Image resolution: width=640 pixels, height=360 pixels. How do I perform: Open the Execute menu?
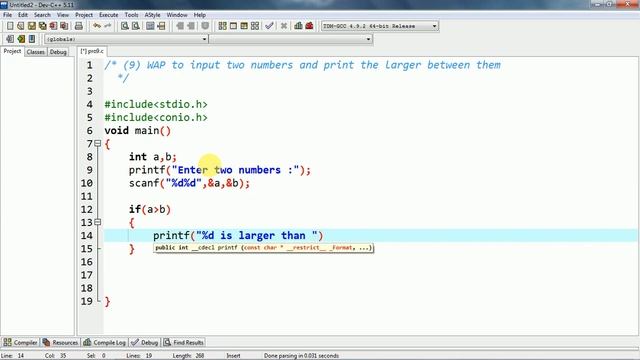click(x=109, y=15)
